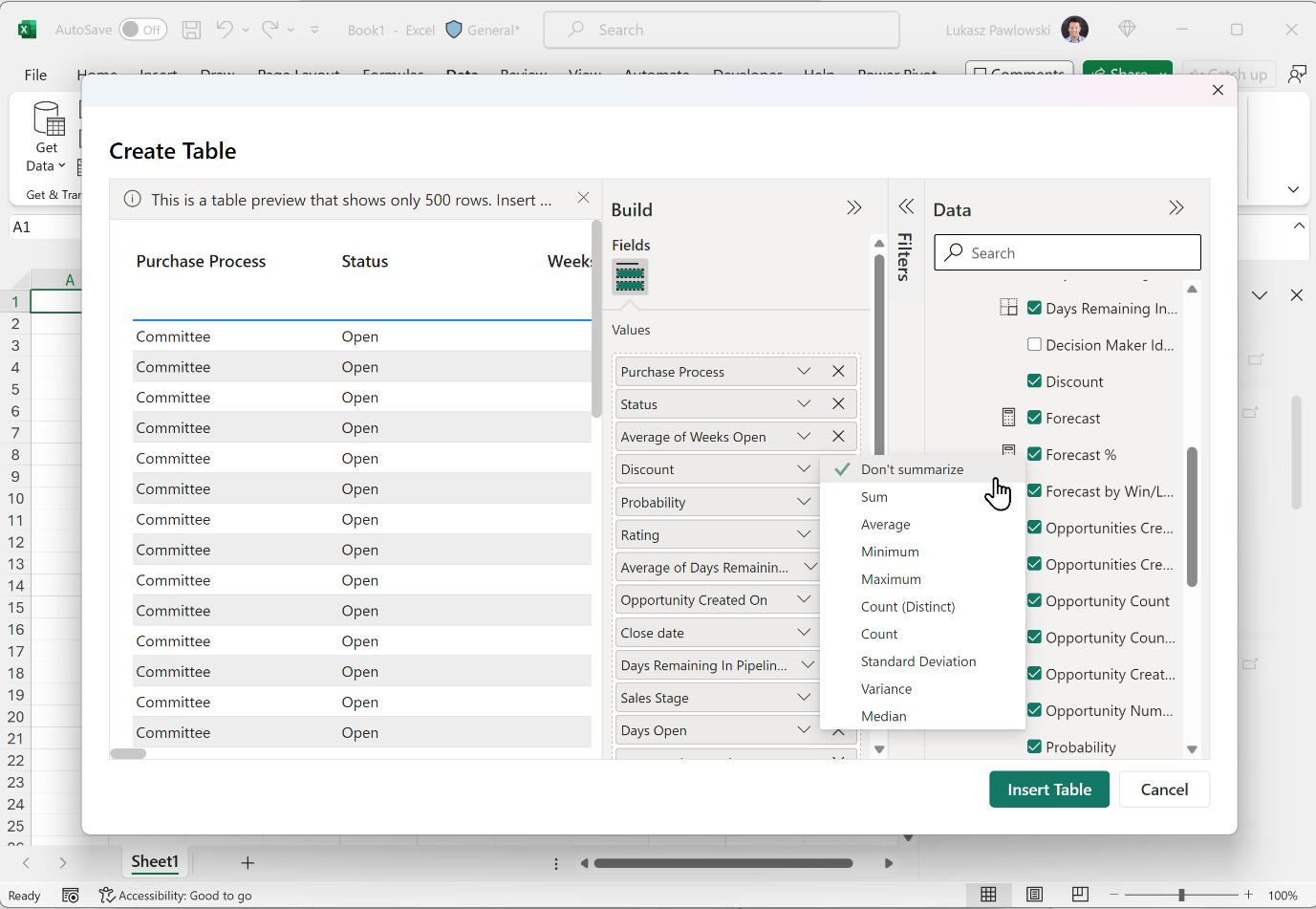
Task: Open Average of Weeks Open dropdown
Action: point(804,437)
